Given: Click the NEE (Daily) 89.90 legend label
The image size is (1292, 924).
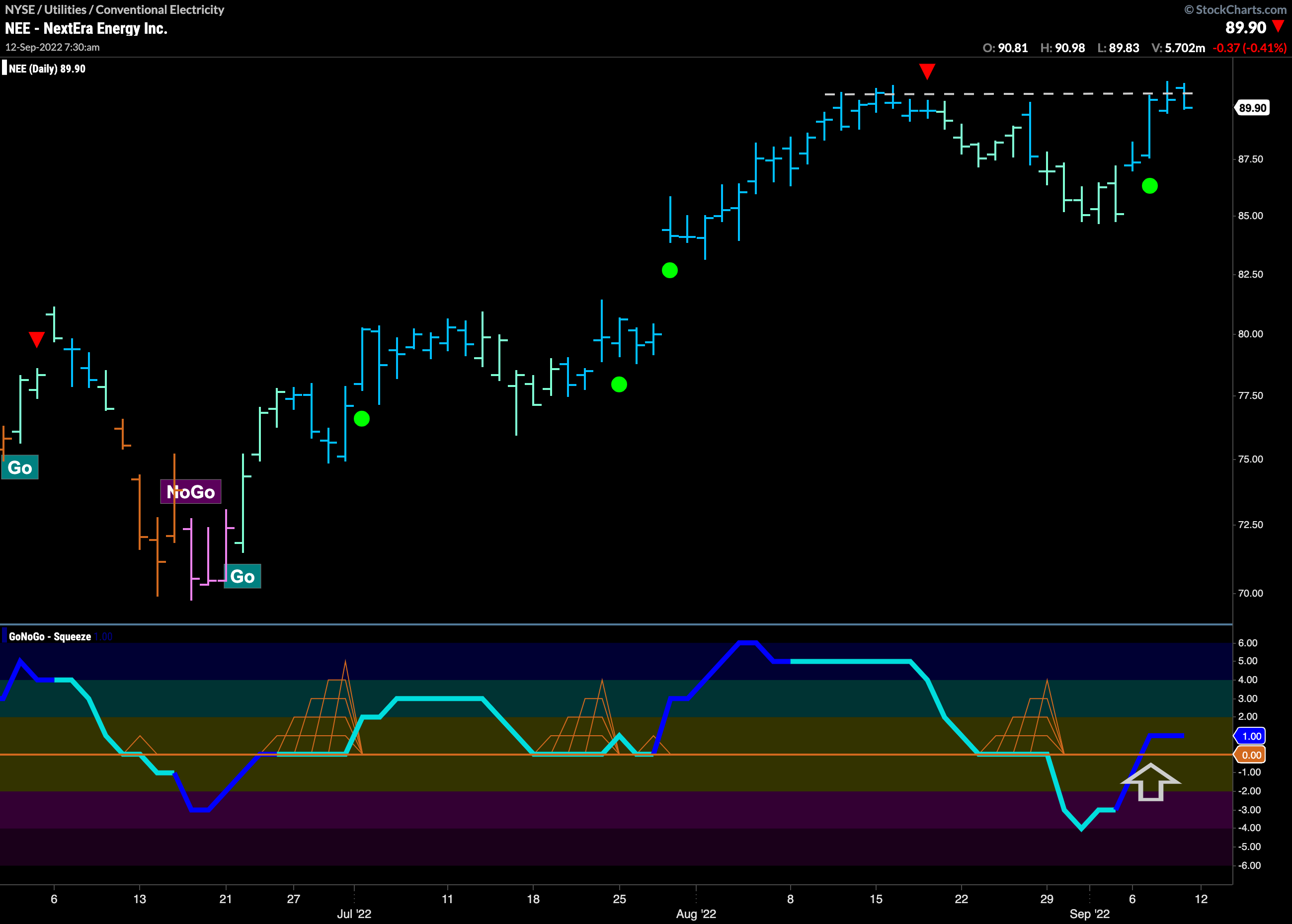Looking at the screenshot, I should pyautogui.click(x=47, y=68).
